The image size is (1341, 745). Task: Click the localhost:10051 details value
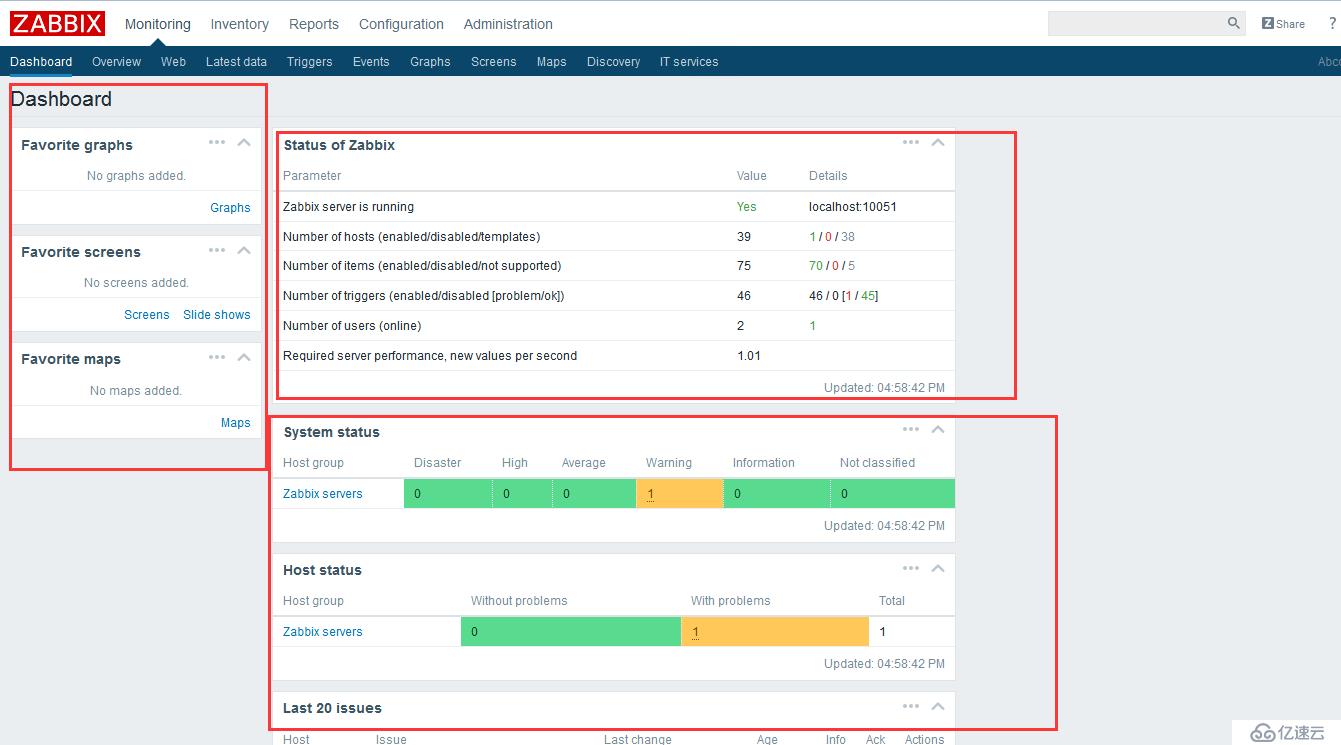coord(853,207)
